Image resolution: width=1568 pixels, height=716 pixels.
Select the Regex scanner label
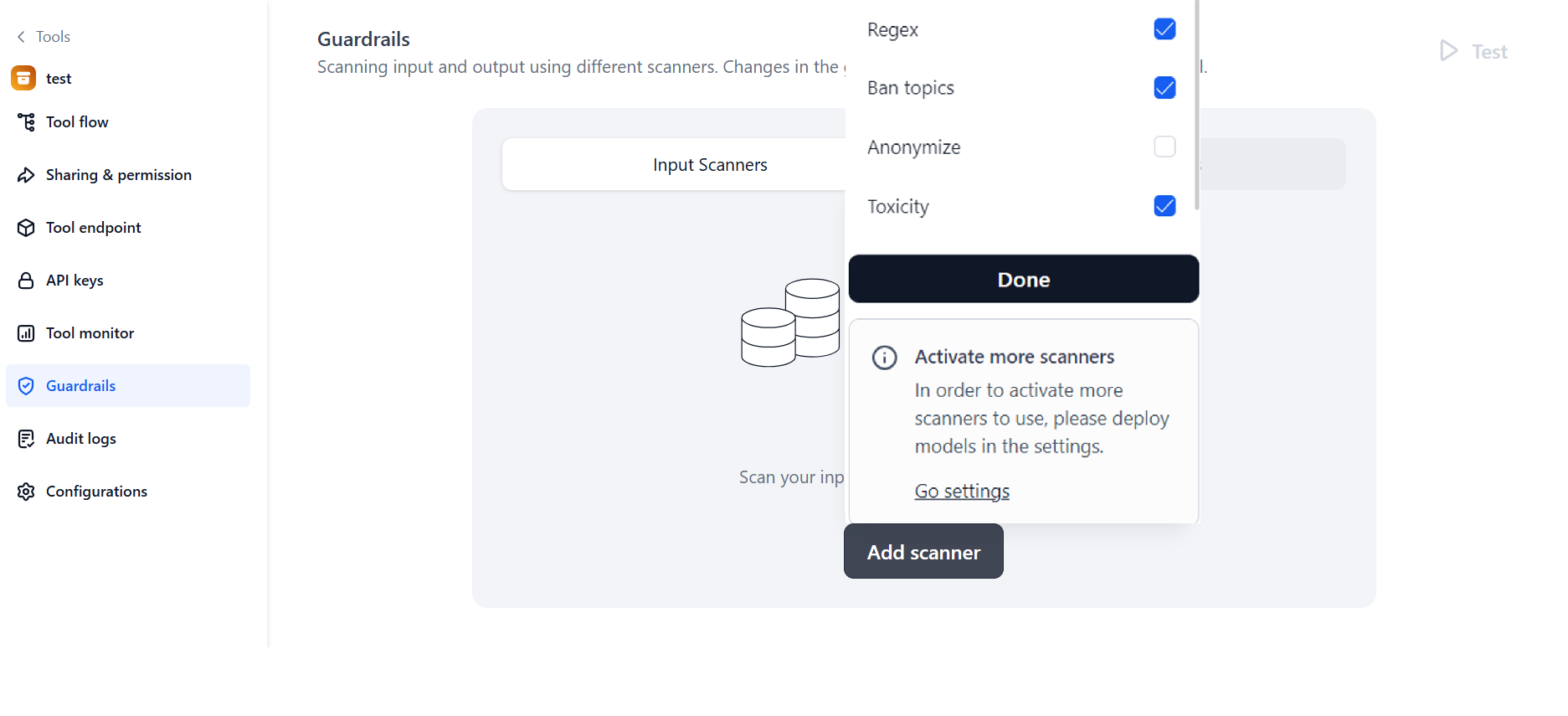click(892, 30)
